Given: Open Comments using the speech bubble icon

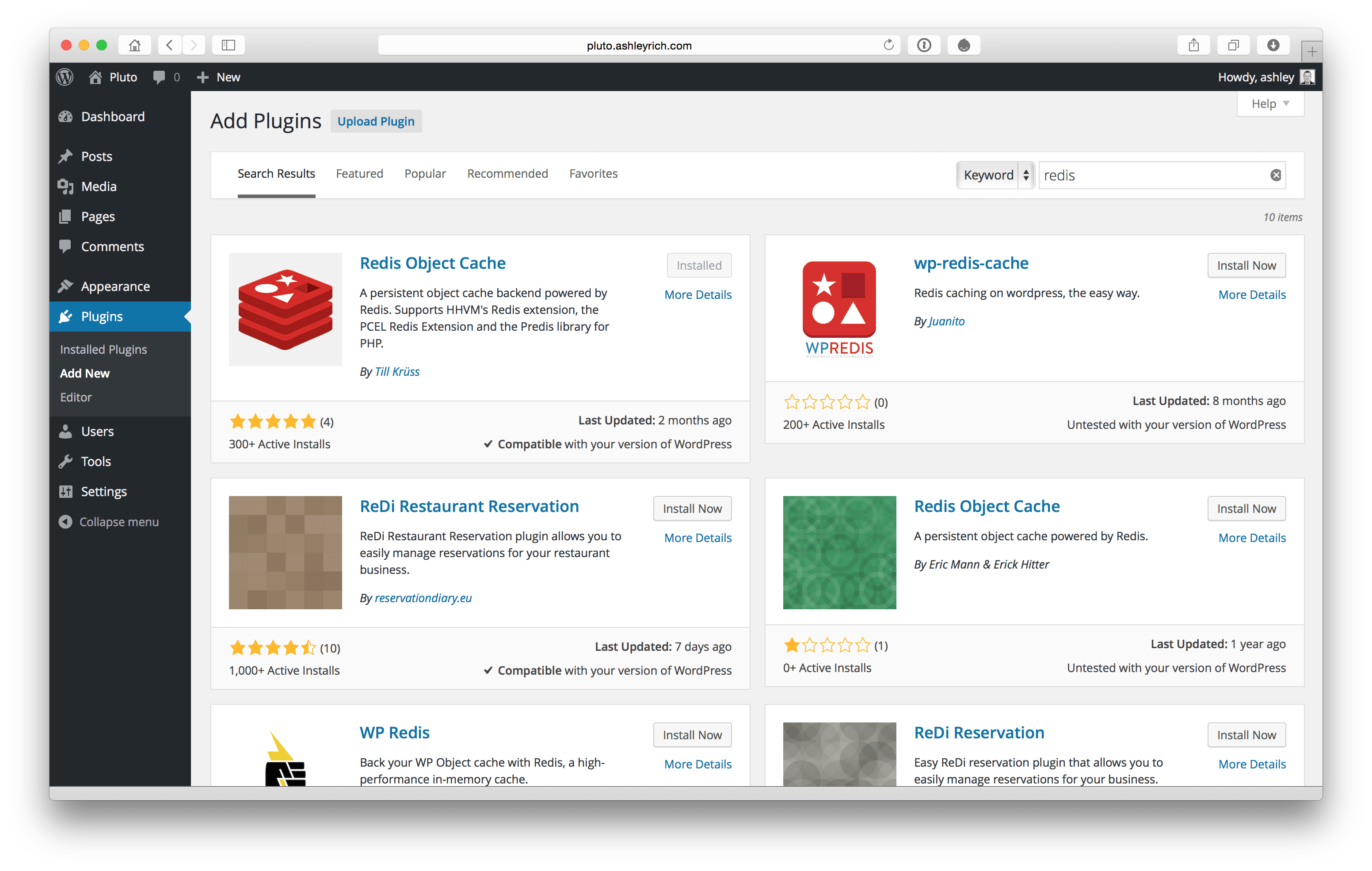Looking at the screenshot, I should (66, 246).
